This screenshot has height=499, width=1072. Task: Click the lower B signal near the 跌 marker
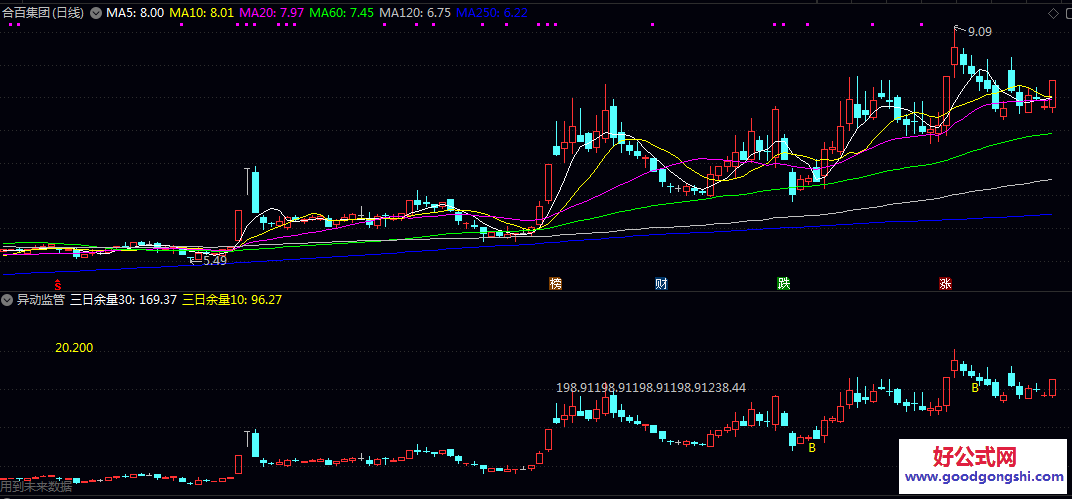click(x=812, y=448)
